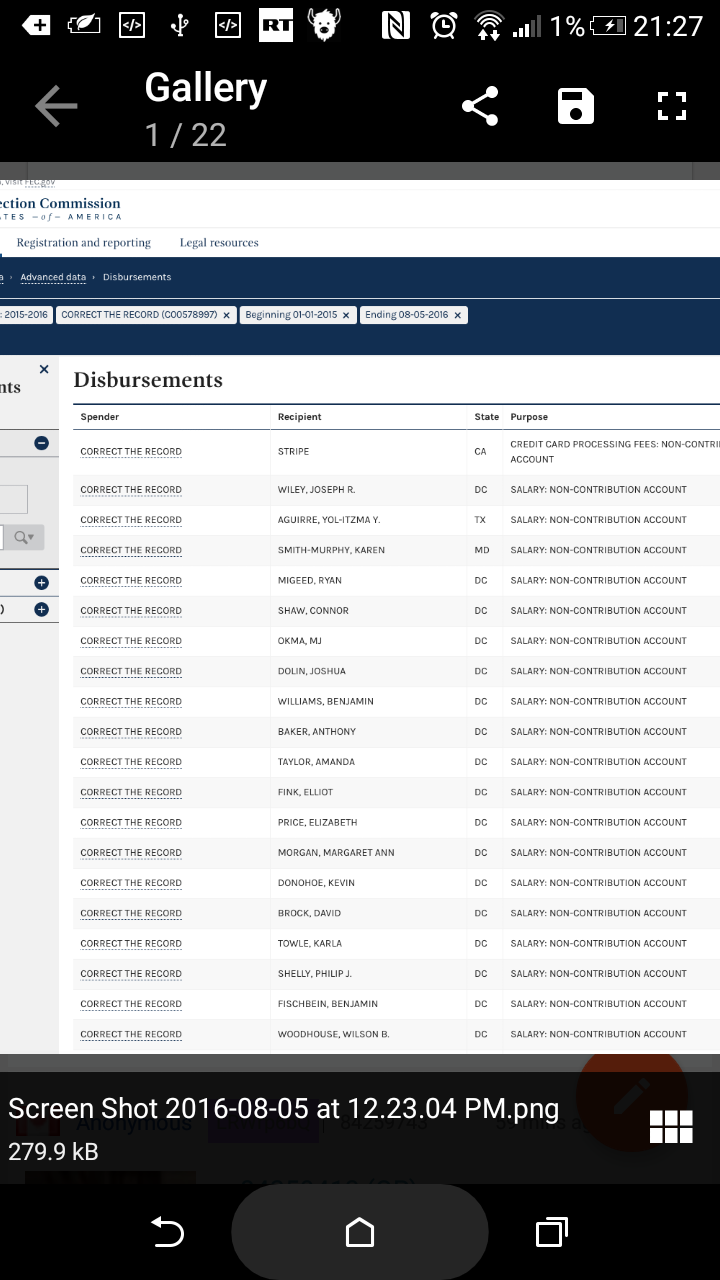Image resolution: width=720 pixels, height=1280 pixels.
Task: Open Legal resources menu
Action: pyautogui.click(x=219, y=243)
